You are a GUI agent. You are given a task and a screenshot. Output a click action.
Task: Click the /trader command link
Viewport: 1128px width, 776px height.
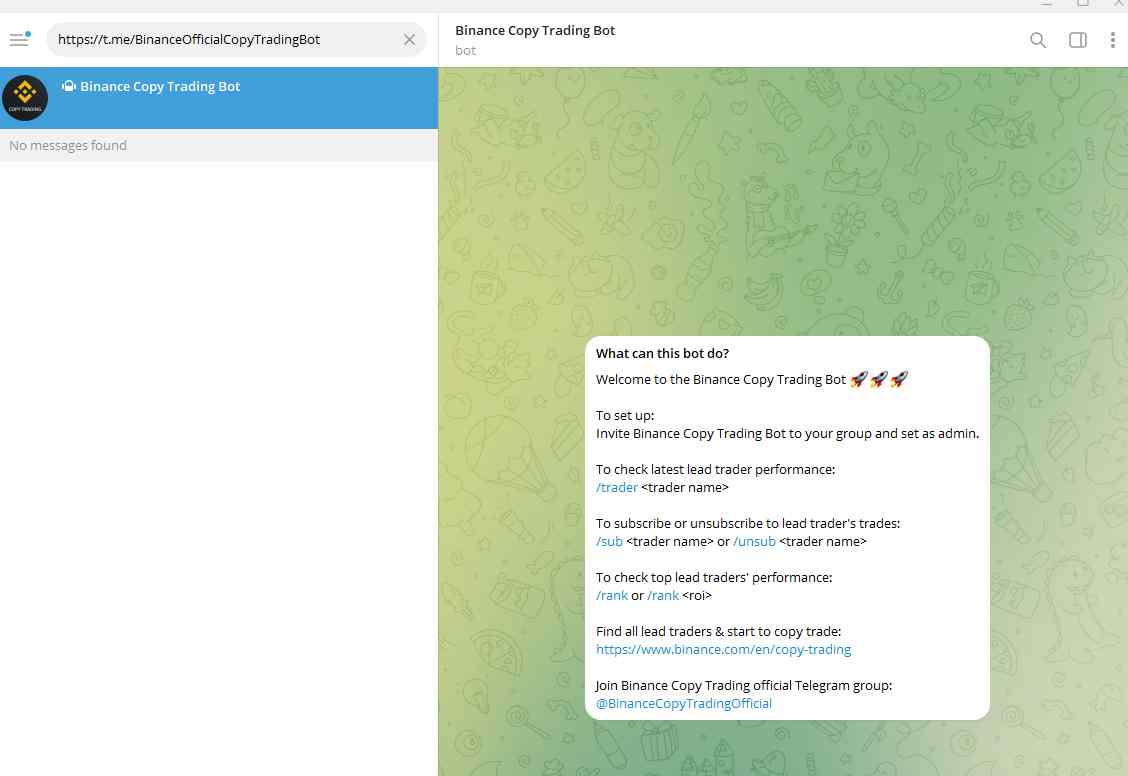[x=617, y=488]
